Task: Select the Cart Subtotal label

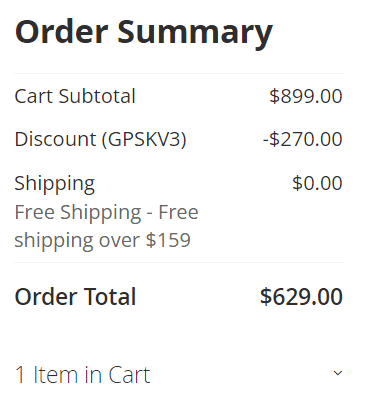Action: click(75, 96)
